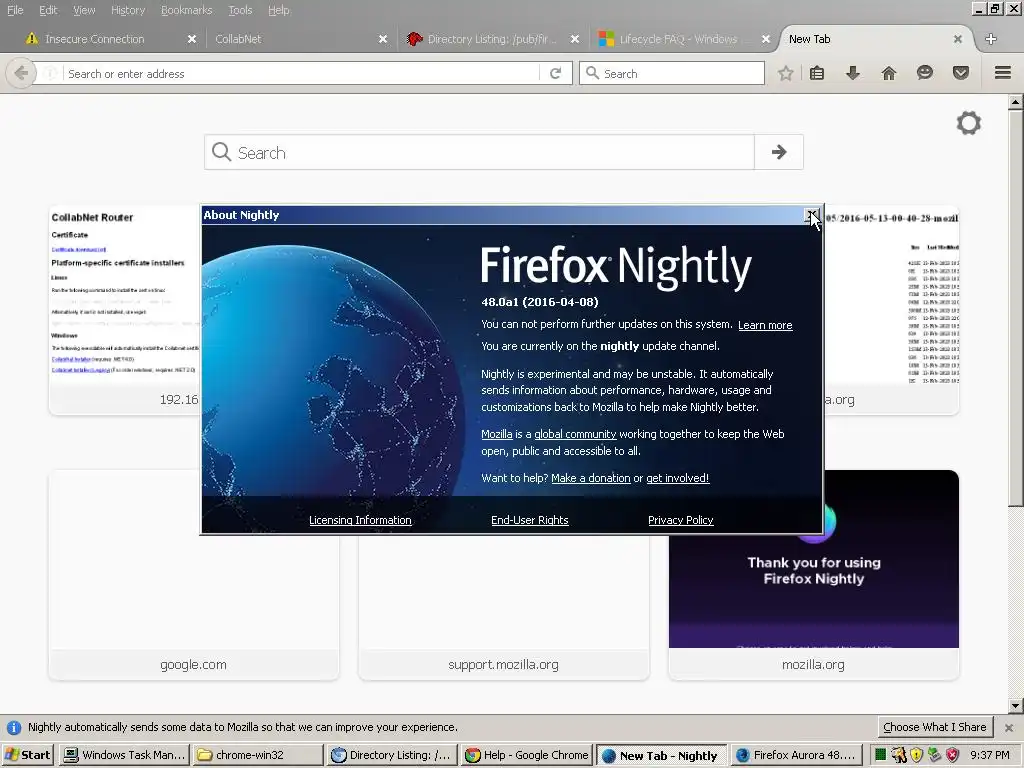Screen dimensions: 1024x768
Task: Open the Hello chat smiley icon
Action: (925, 72)
